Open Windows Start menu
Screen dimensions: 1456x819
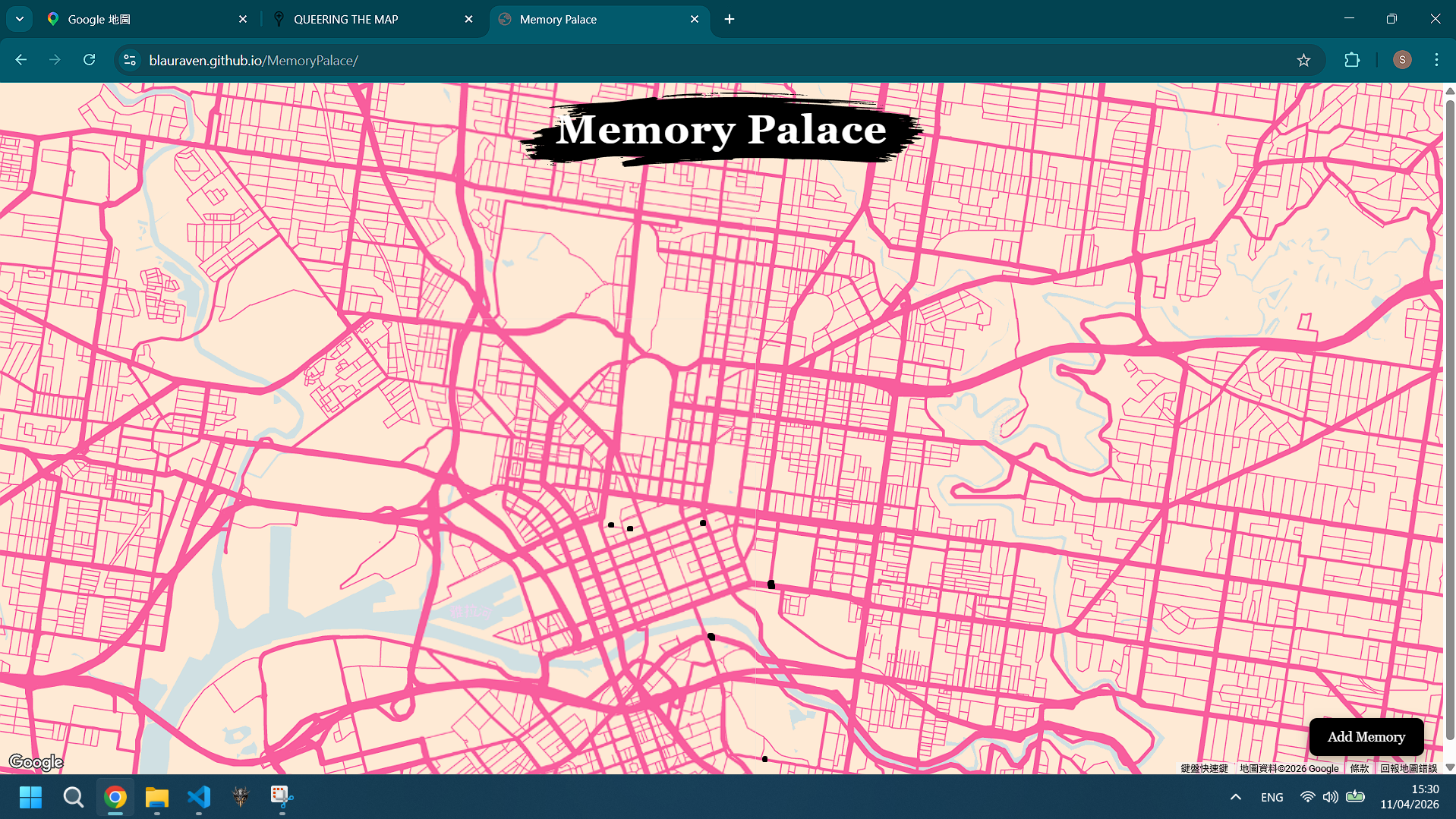(30, 797)
